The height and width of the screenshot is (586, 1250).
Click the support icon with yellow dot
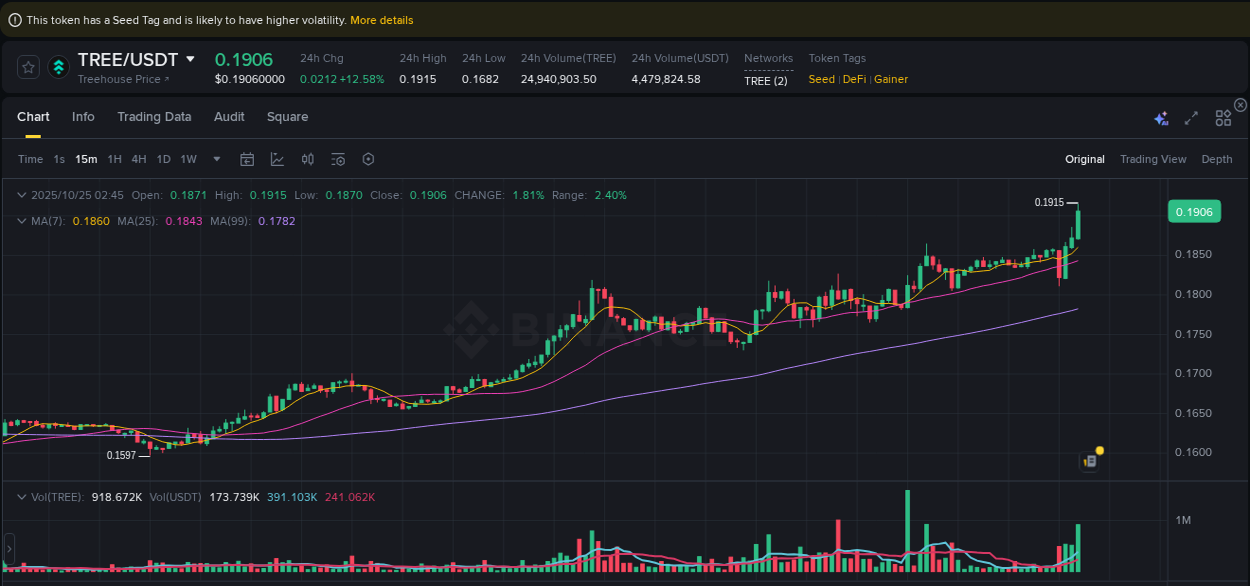click(x=1090, y=461)
